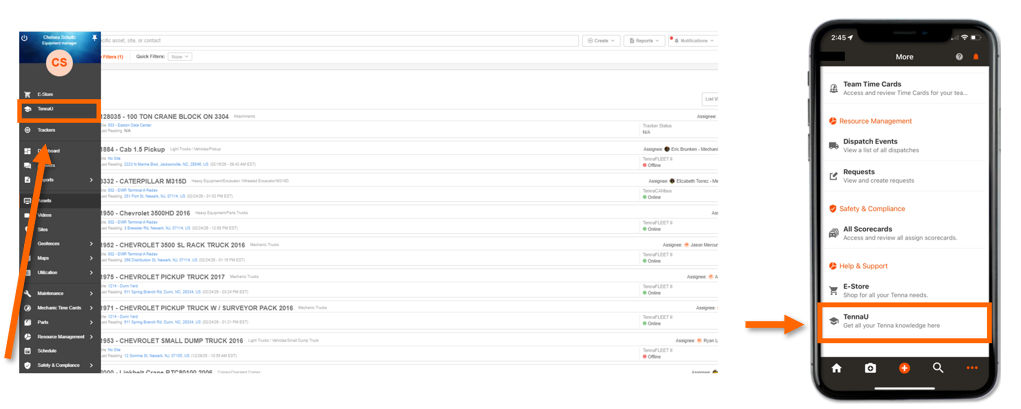Tap TennaU on phone menu

point(904,321)
